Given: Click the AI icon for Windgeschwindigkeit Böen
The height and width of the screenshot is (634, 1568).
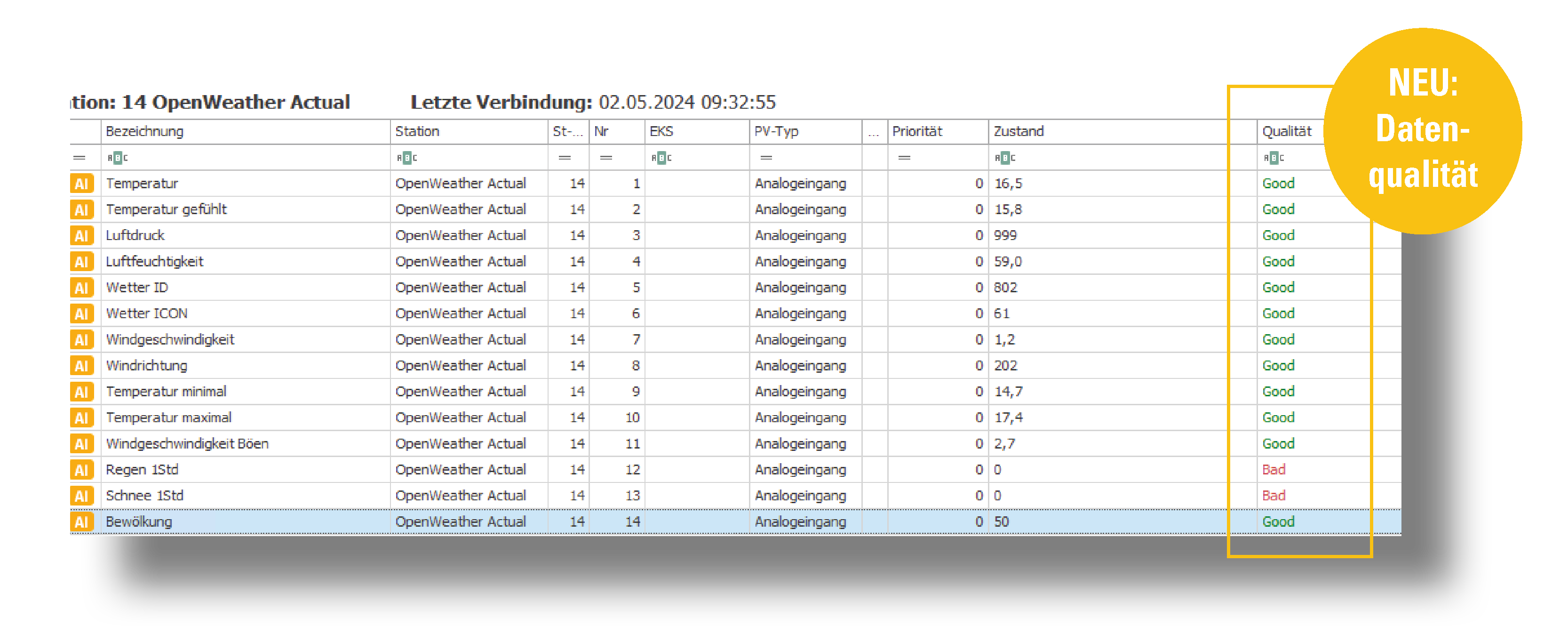Looking at the screenshot, I should coord(81,444).
